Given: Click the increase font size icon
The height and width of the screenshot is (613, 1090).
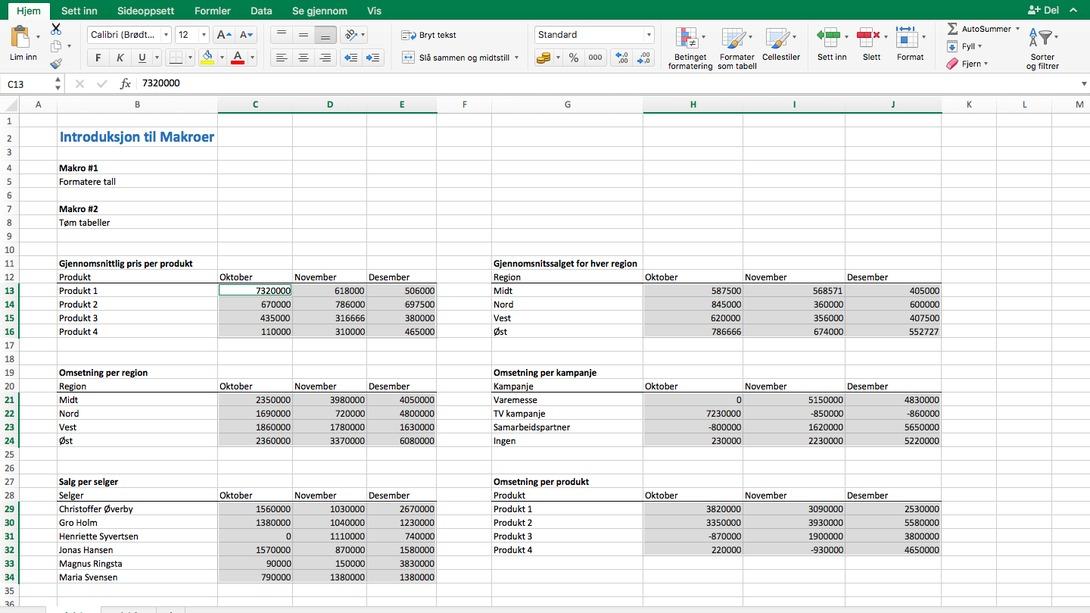Looking at the screenshot, I should 224,35.
